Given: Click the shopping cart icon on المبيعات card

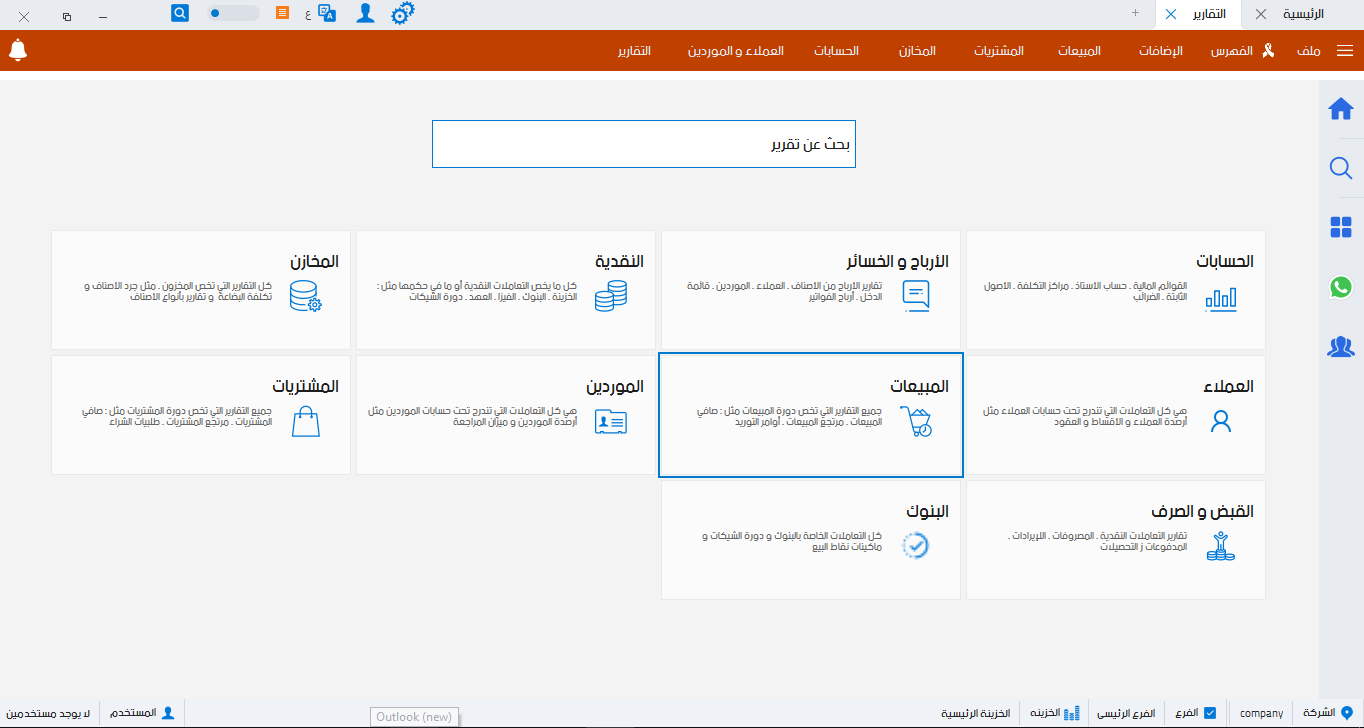Looking at the screenshot, I should tap(916, 421).
